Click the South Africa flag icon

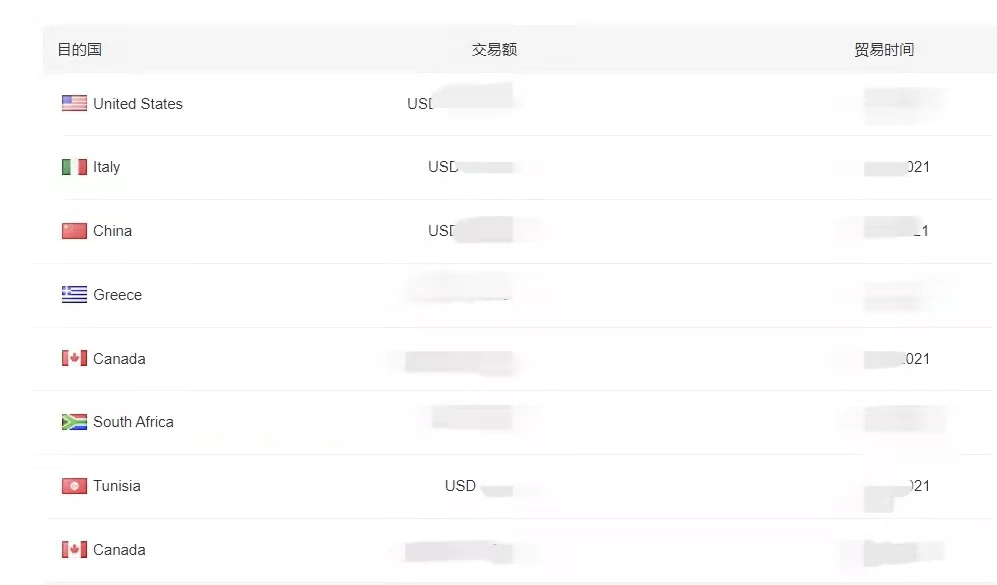click(x=74, y=422)
